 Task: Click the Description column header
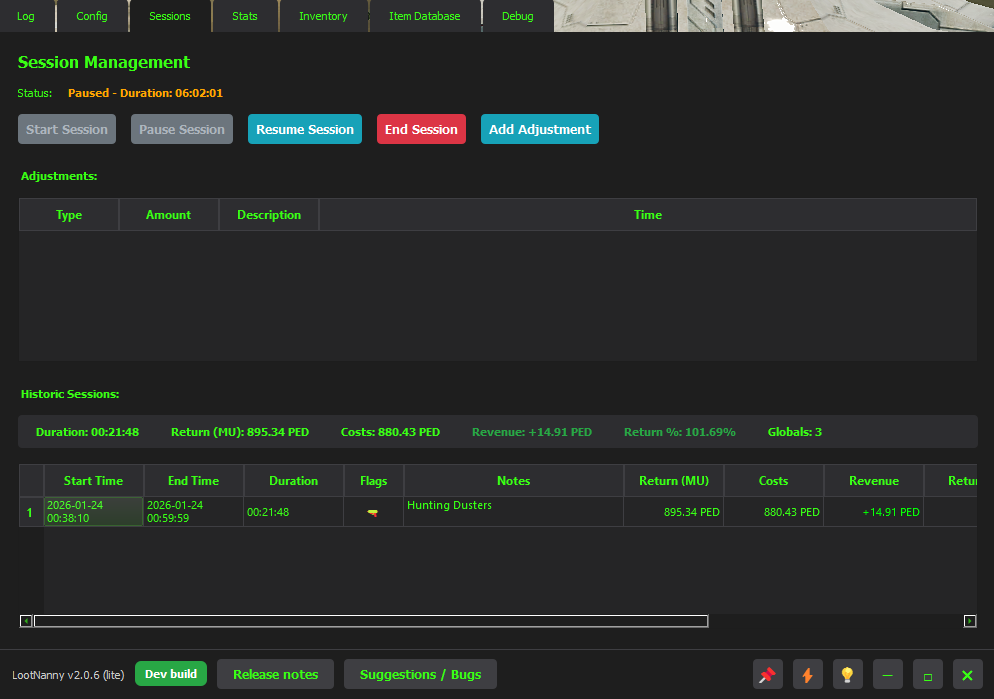(269, 215)
